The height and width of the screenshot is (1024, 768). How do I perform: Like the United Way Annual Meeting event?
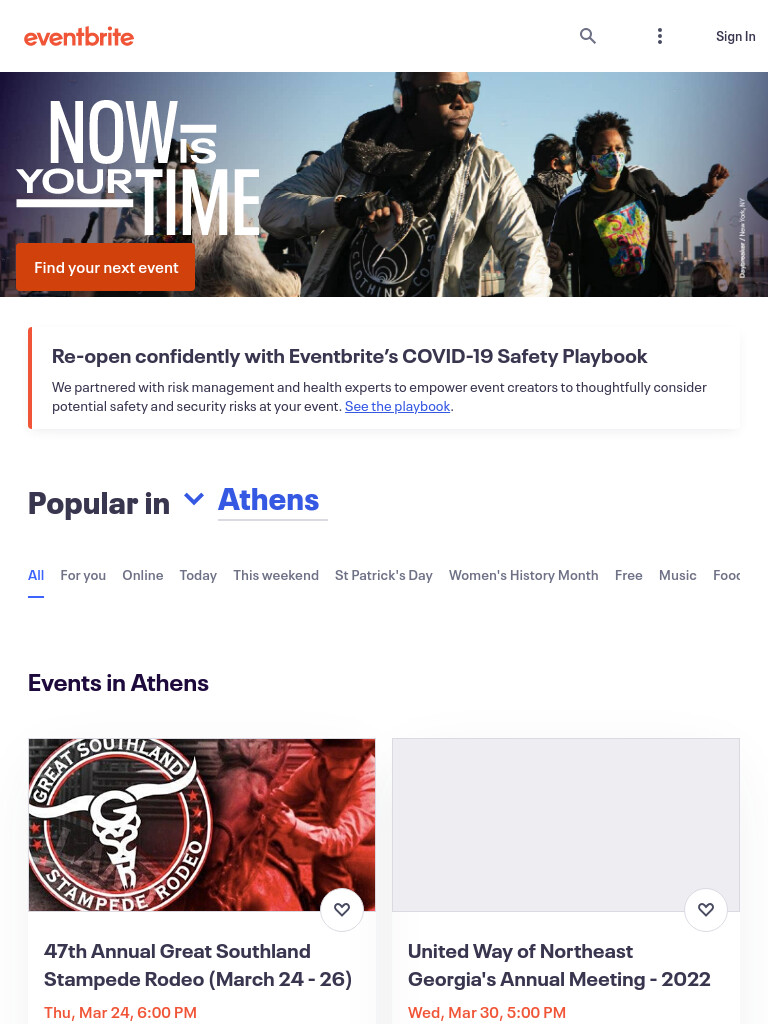tap(706, 909)
